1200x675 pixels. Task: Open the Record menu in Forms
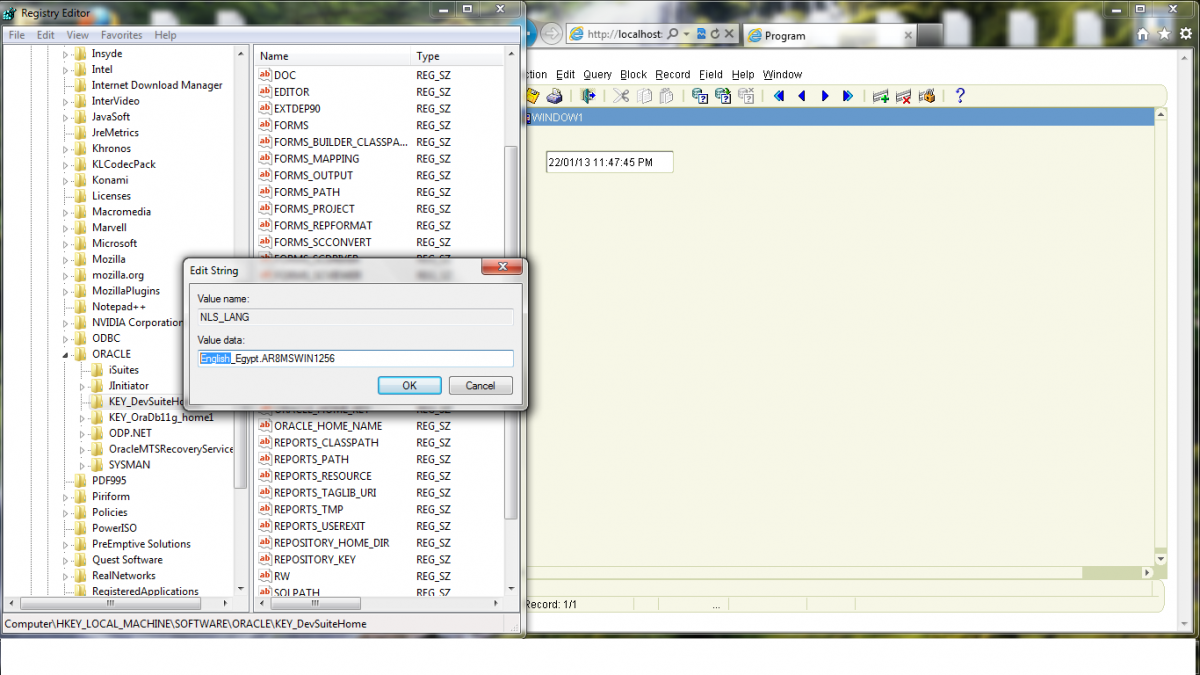pyautogui.click(x=672, y=75)
